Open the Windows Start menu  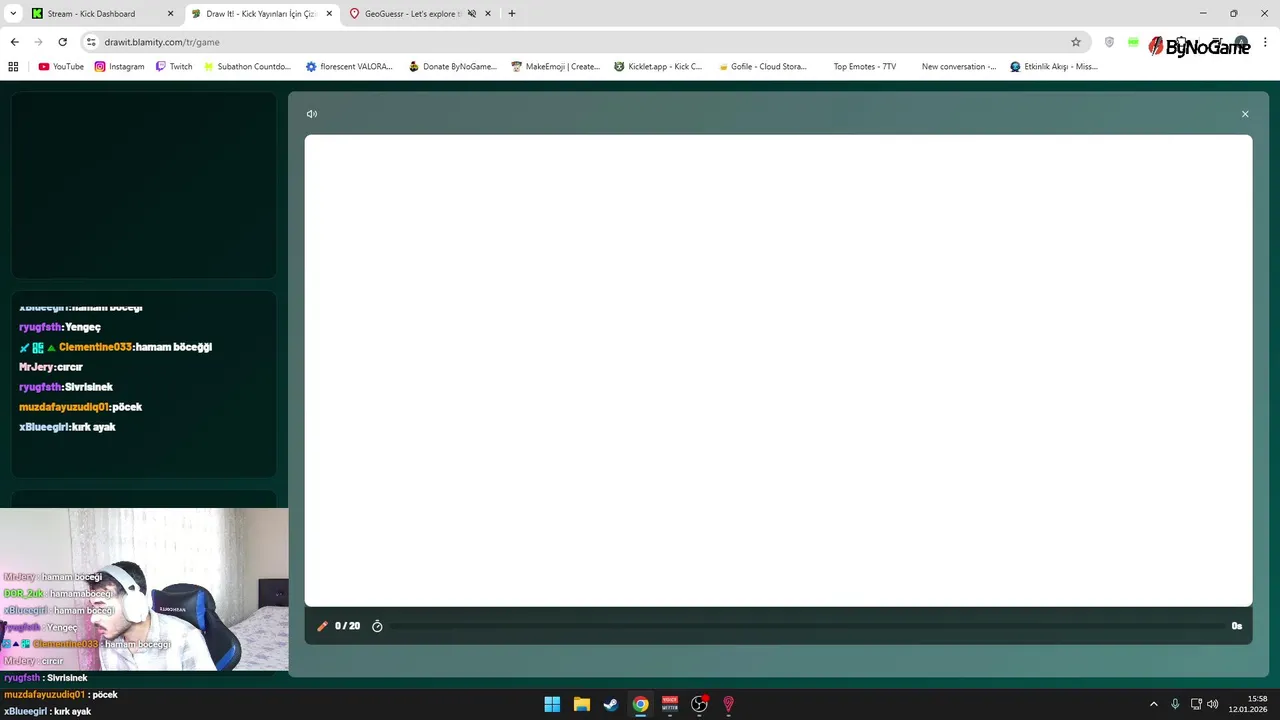click(x=552, y=704)
